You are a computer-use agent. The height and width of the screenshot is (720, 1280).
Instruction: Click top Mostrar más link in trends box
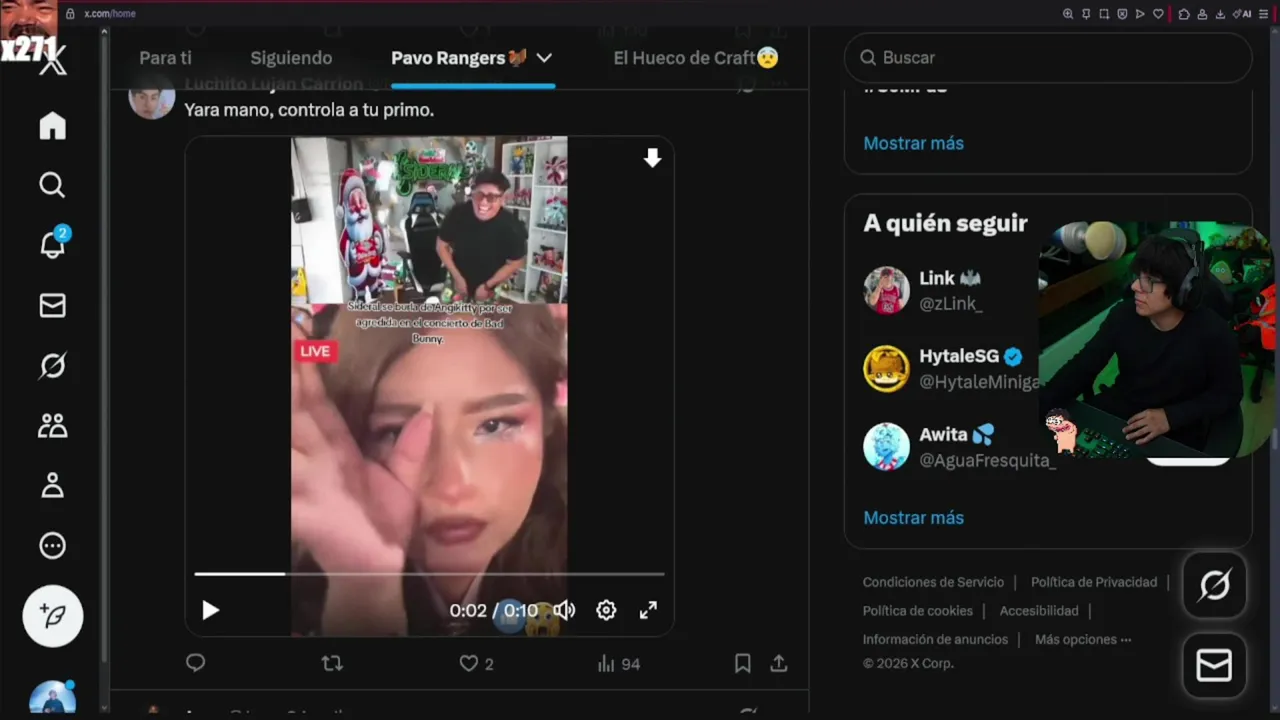(x=913, y=143)
